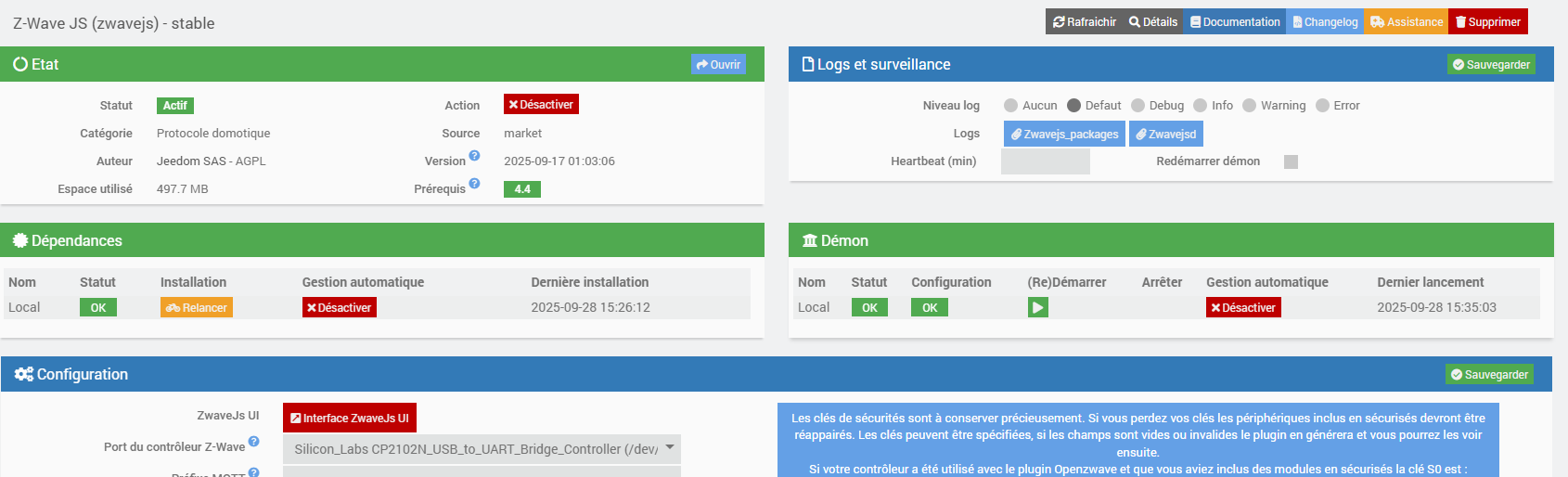Click the green play (Re)Démarrer icon

(1038, 307)
